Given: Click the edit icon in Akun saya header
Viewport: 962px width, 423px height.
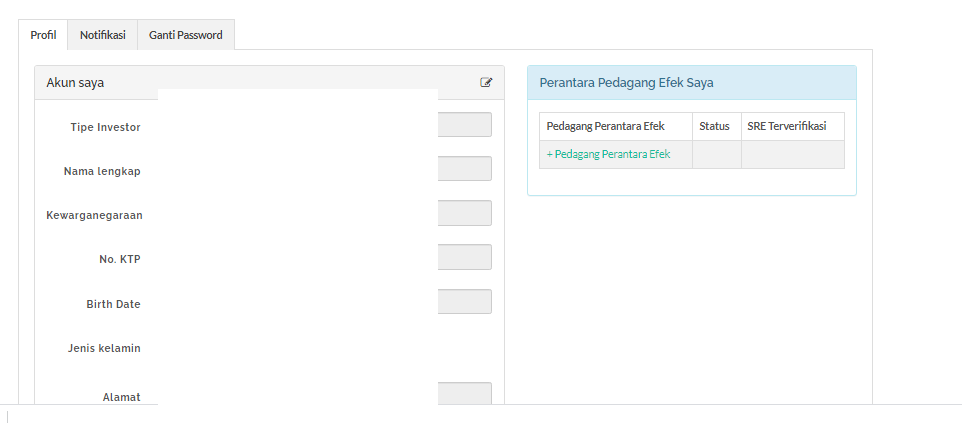Looking at the screenshot, I should [x=486, y=82].
